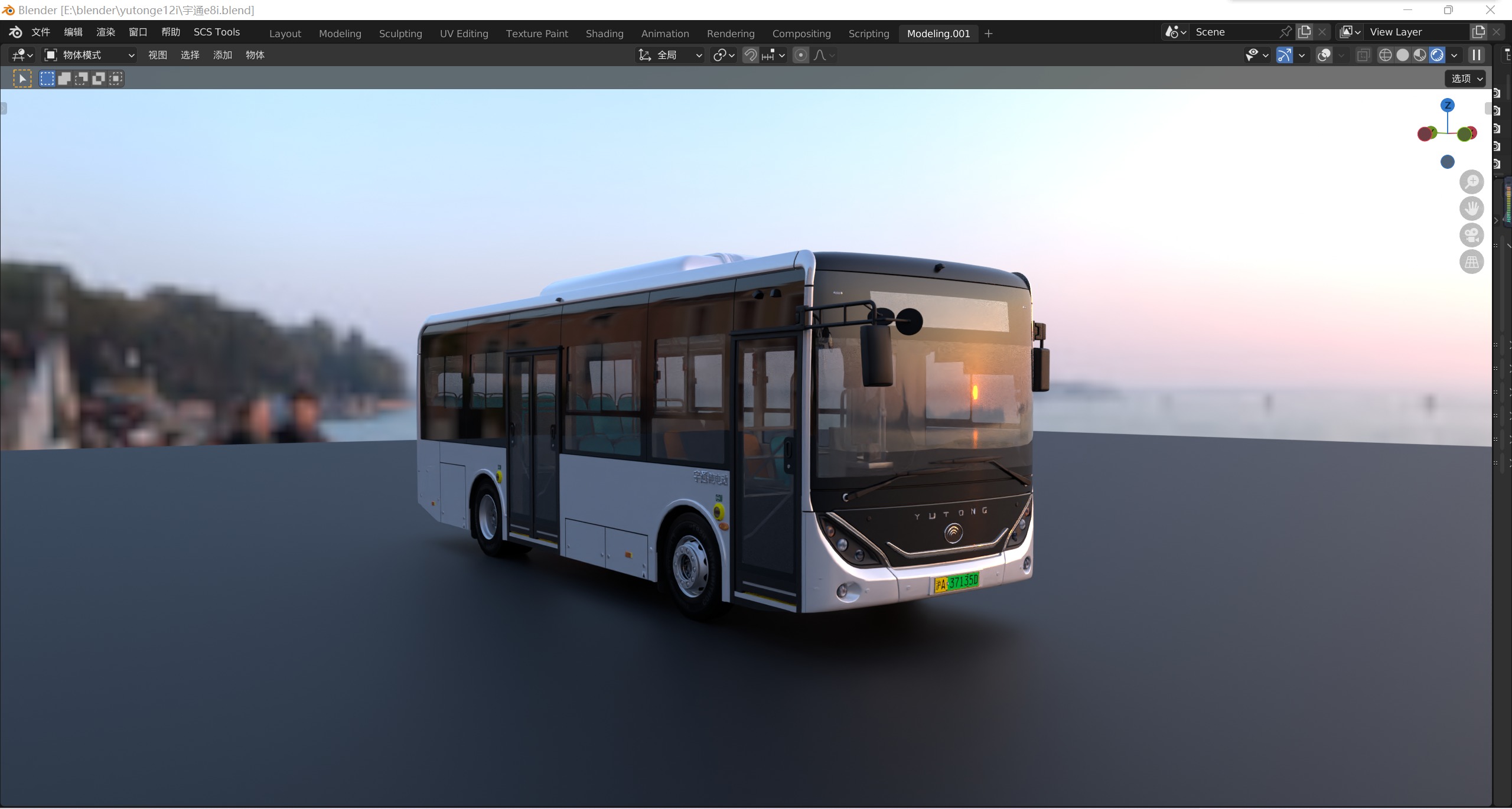
Task: Open the 渲染 (Render) menu
Action: [106, 32]
